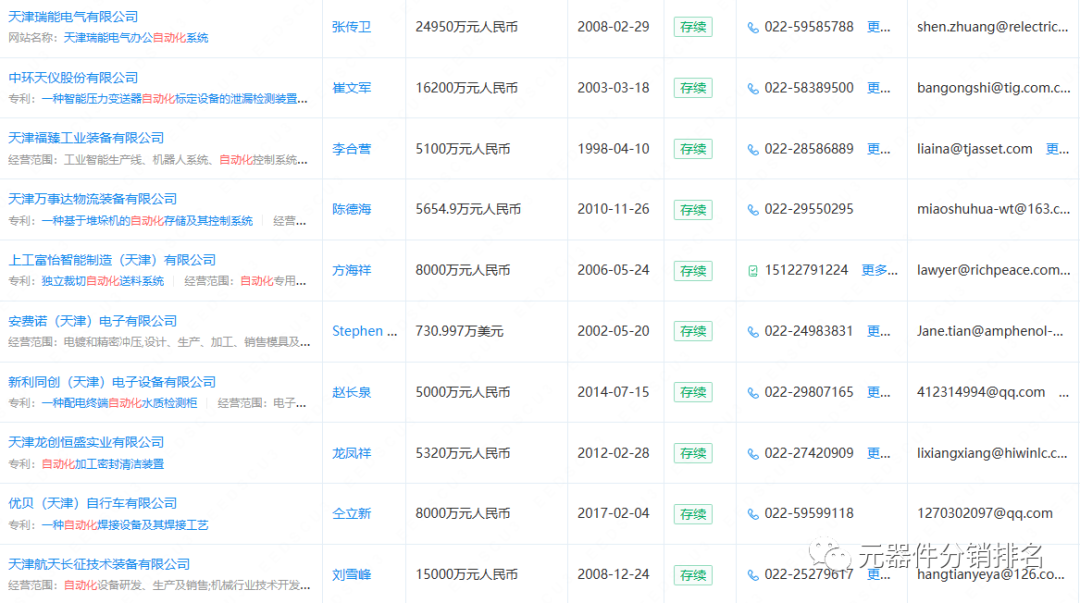Select email lawyer@richpeace.com...
This screenshot has height=603, width=1080.
click(993, 270)
